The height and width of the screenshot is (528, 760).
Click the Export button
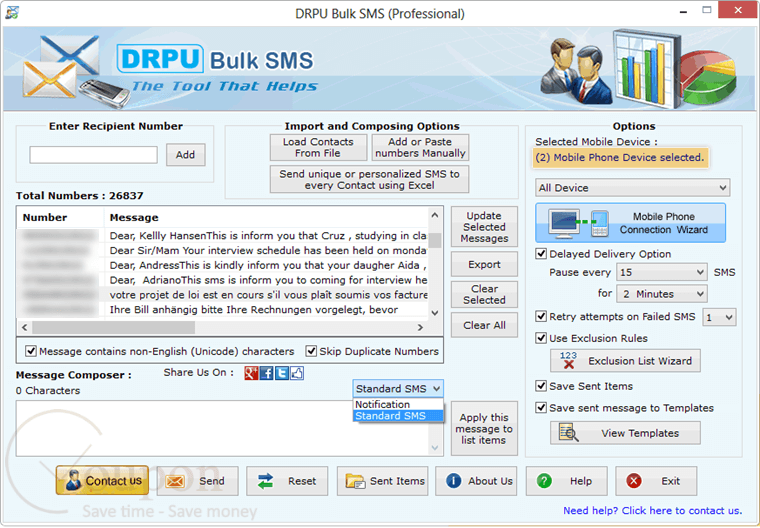coord(484,264)
